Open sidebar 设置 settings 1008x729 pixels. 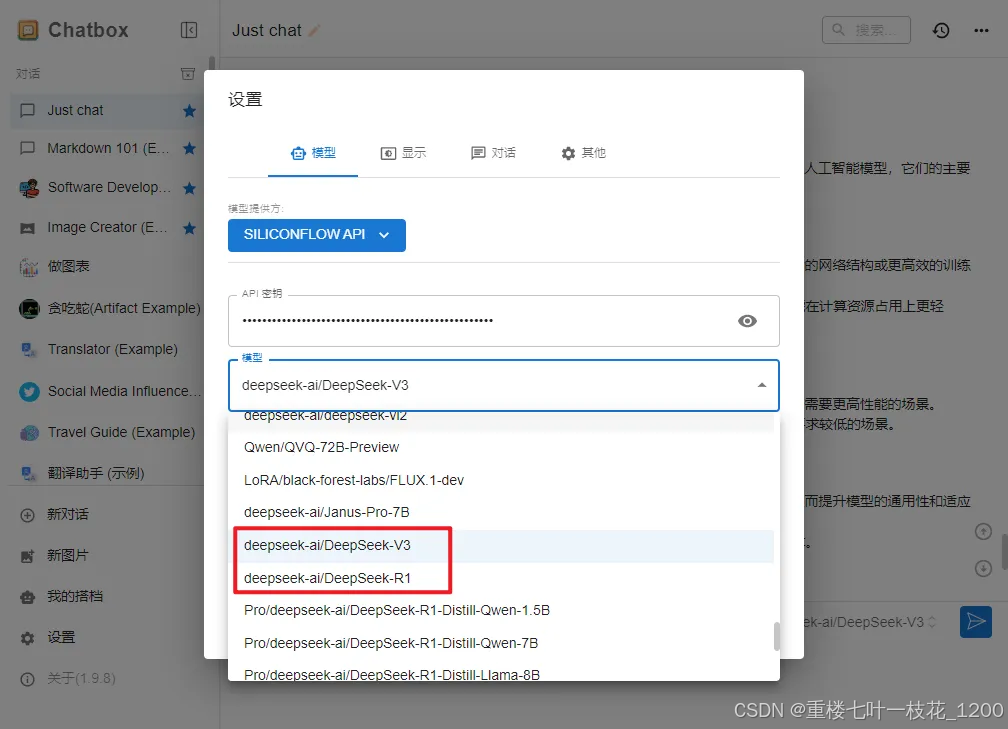tap(106, 638)
